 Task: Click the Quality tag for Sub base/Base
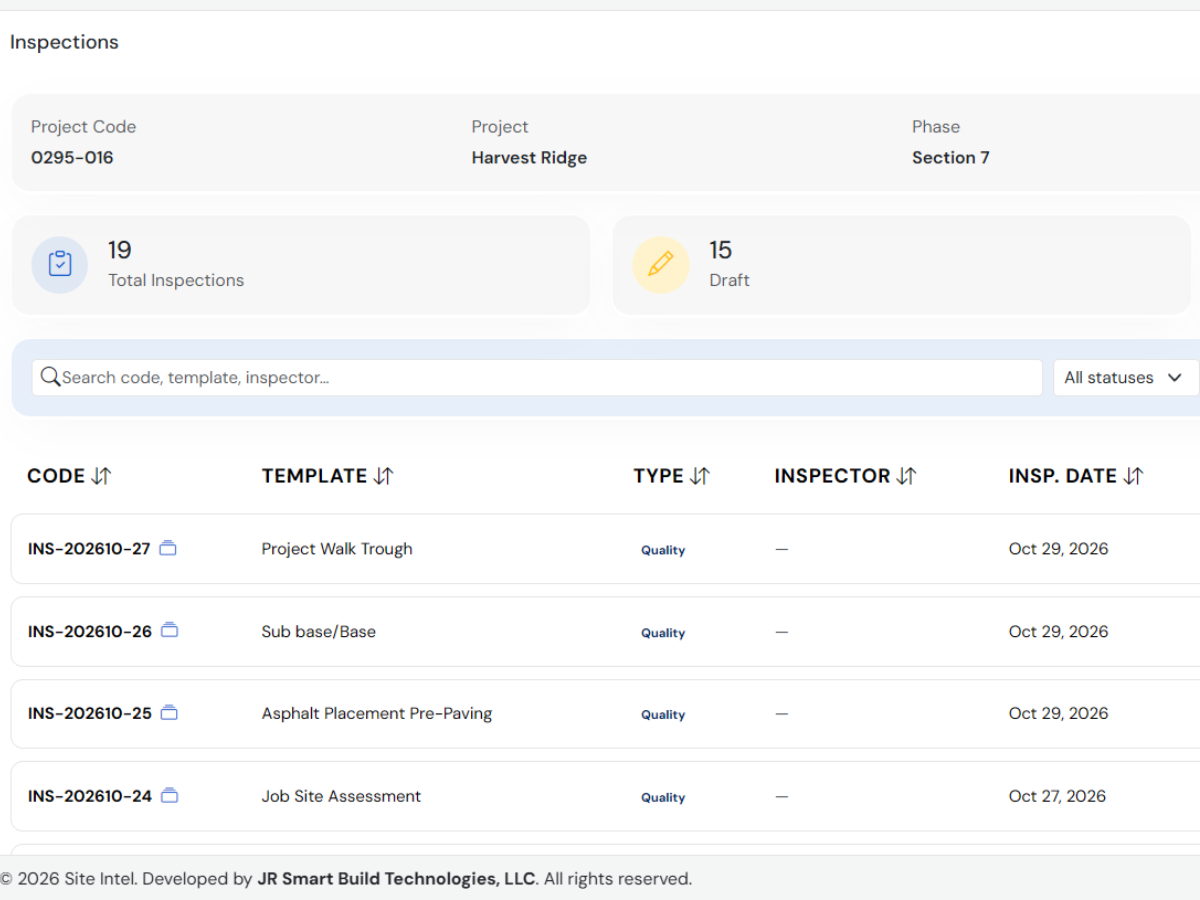[663, 633]
